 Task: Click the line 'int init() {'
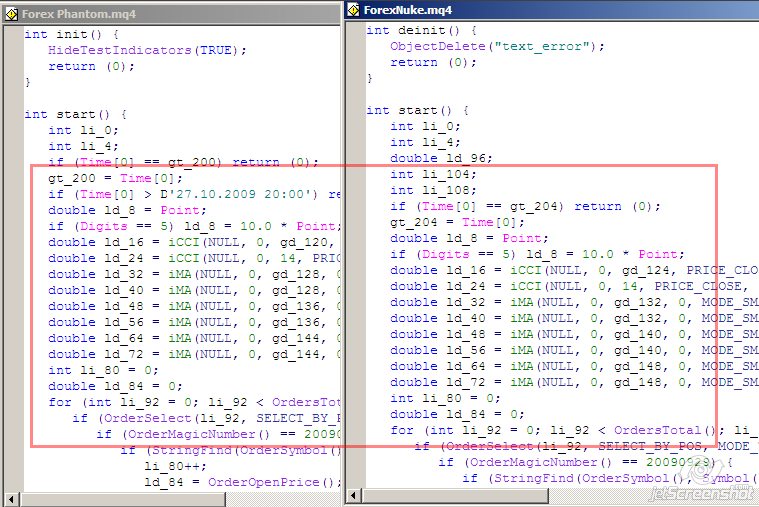72,34
